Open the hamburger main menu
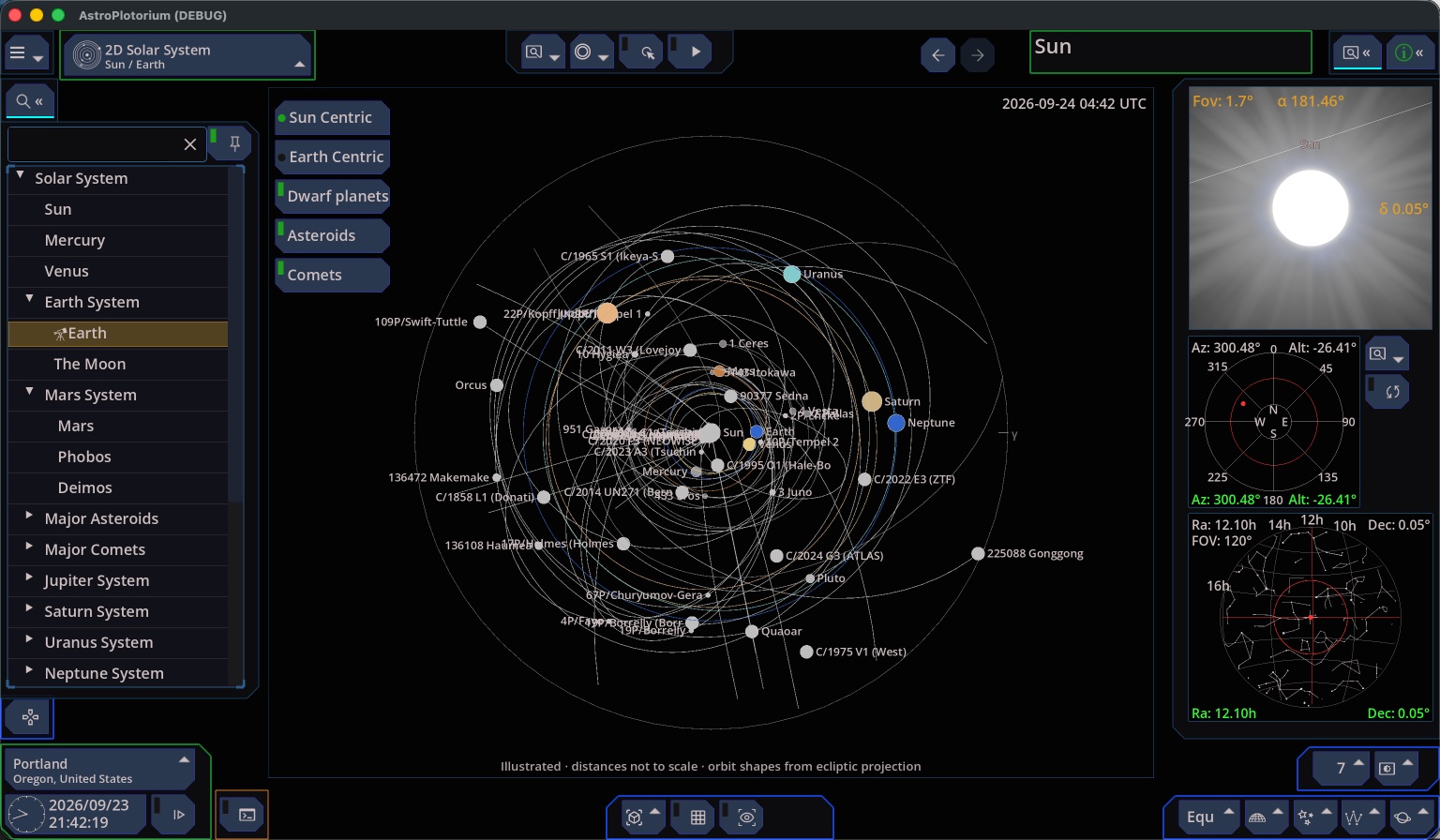The width and height of the screenshot is (1440, 840). point(26,54)
